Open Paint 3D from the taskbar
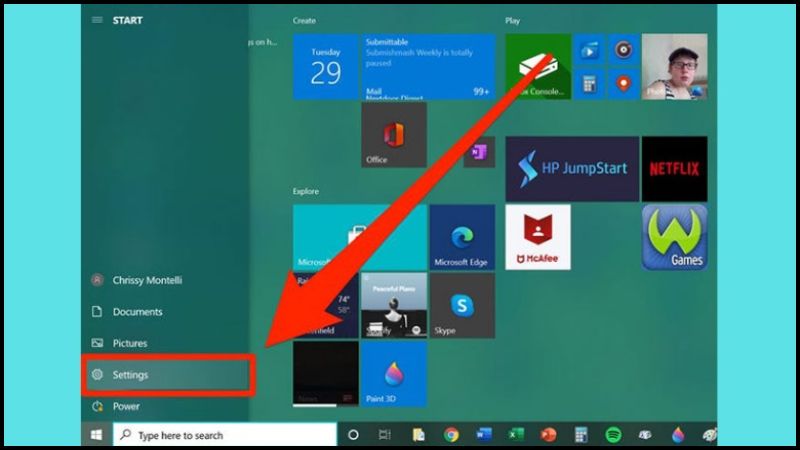Viewport: 800px width, 450px height. (678, 435)
